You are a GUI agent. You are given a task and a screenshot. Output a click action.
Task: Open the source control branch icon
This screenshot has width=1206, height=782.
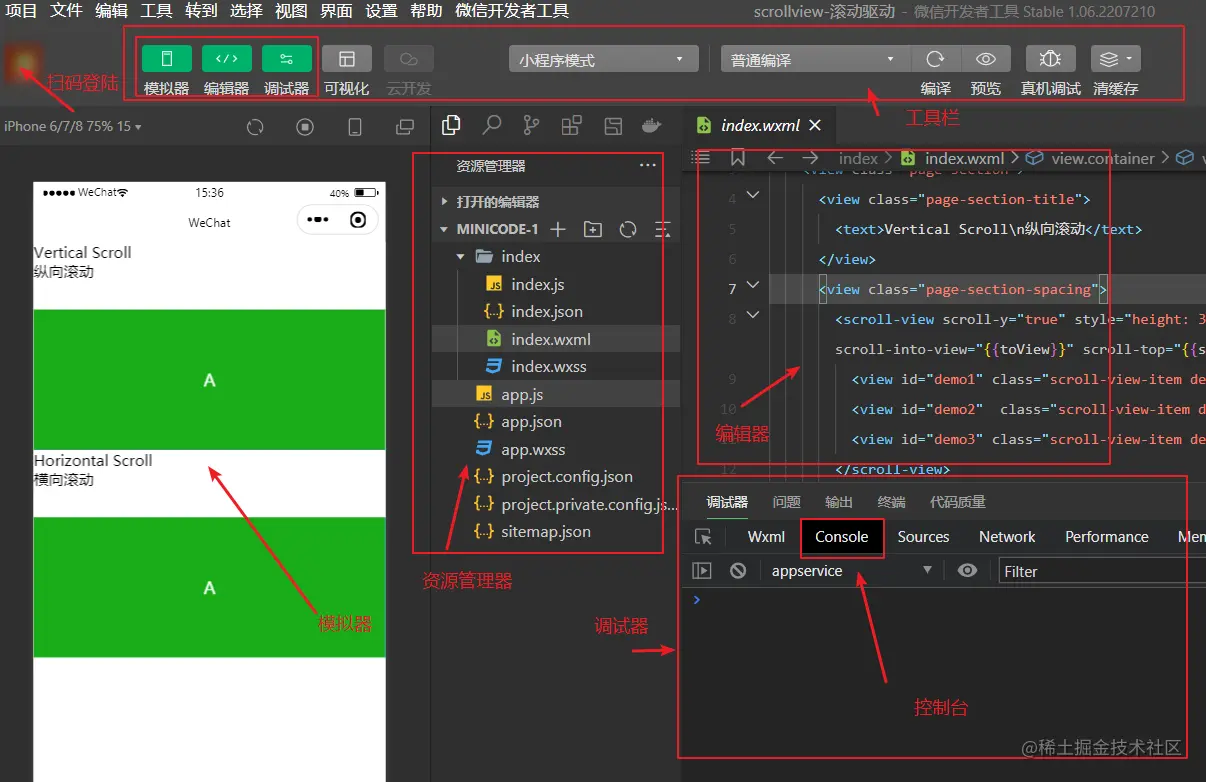tap(531, 125)
